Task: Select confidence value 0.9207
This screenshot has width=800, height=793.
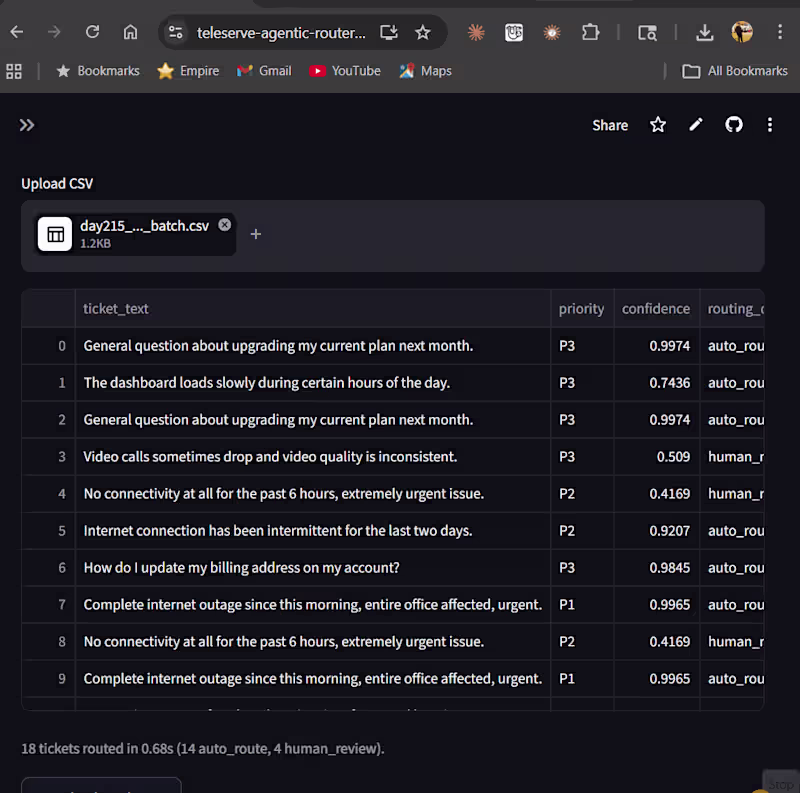Action: coord(657,531)
